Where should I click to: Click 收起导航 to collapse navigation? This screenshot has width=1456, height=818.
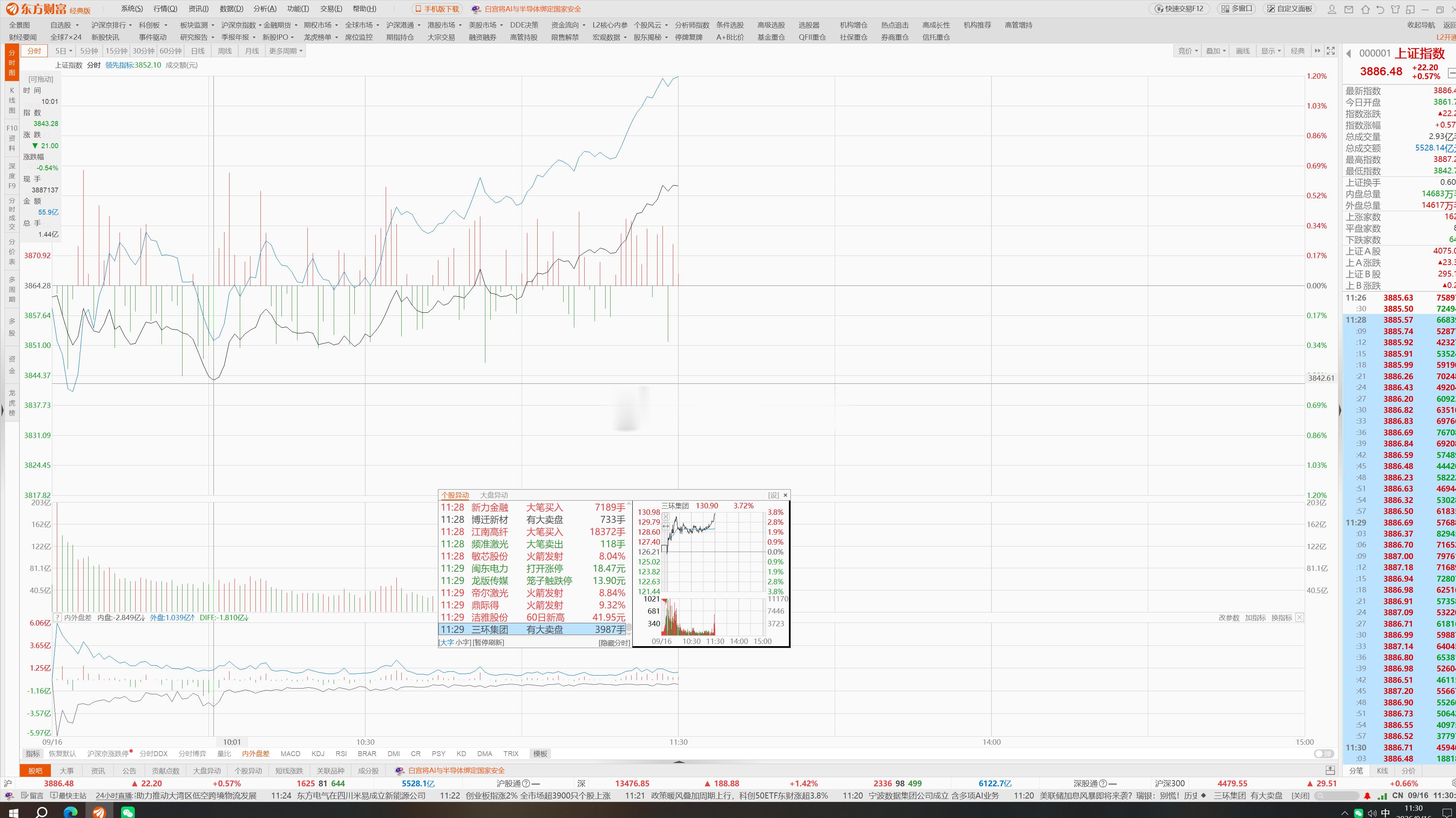(1421, 25)
